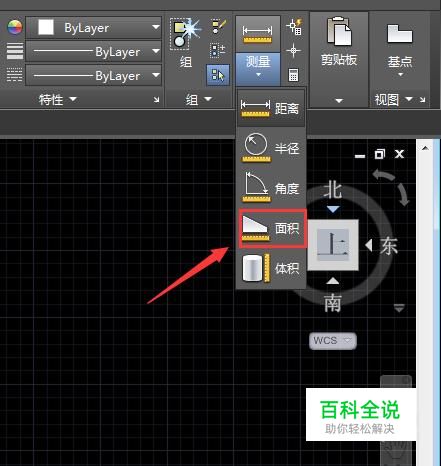Open the linetype ByLayer dropdown

(94, 76)
